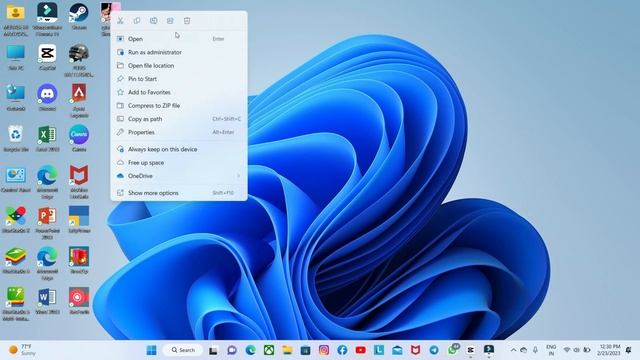
Task: Open File Explorer from the taskbar
Action: 287,350
